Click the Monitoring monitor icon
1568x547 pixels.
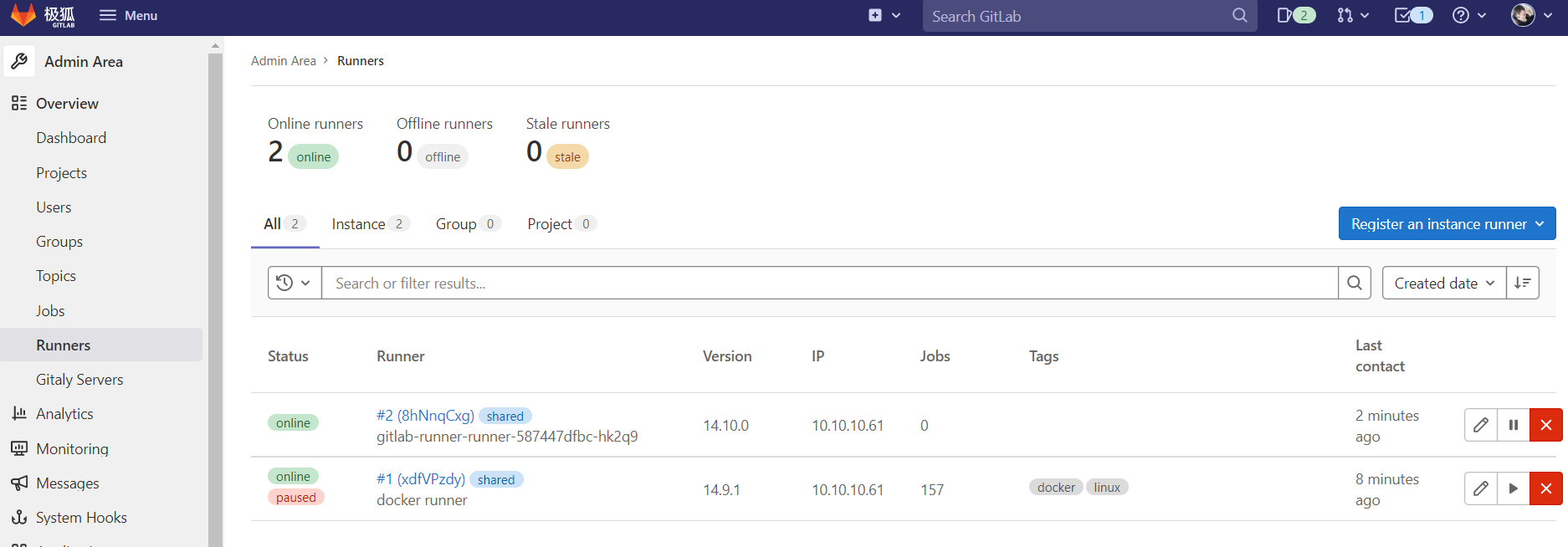pyautogui.click(x=19, y=448)
